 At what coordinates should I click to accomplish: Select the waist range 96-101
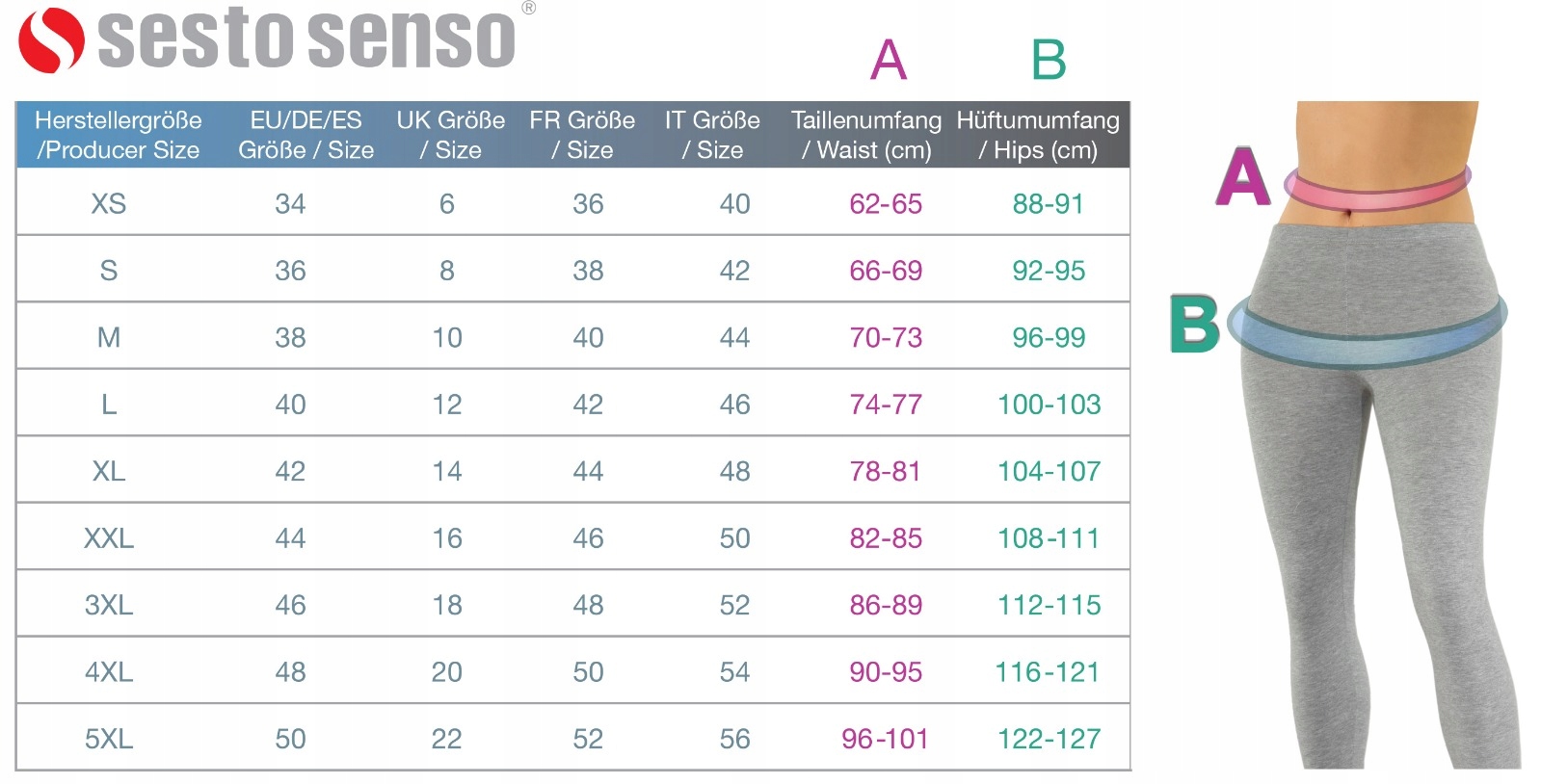click(x=885, y=739)
